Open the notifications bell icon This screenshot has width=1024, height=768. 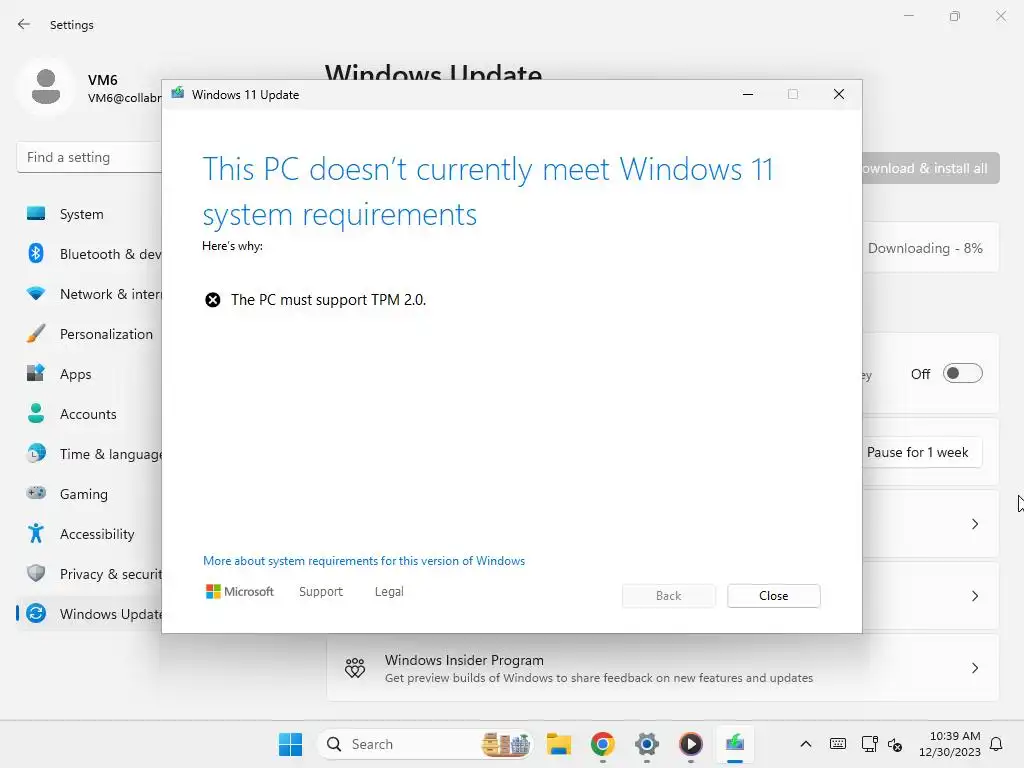click(x=997, y=744)
